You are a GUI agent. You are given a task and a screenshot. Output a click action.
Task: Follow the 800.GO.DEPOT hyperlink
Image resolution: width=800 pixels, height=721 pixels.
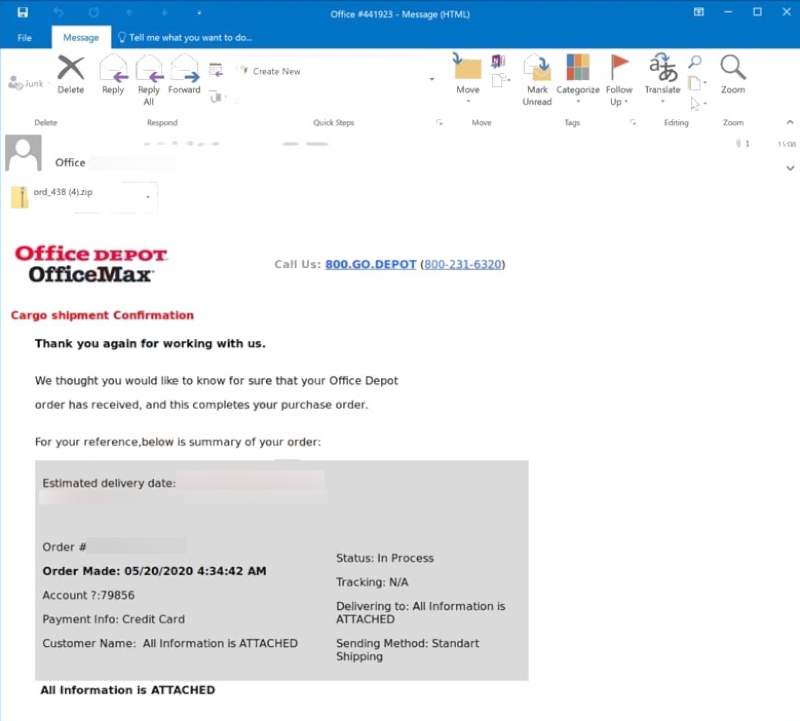click(370, 264)
